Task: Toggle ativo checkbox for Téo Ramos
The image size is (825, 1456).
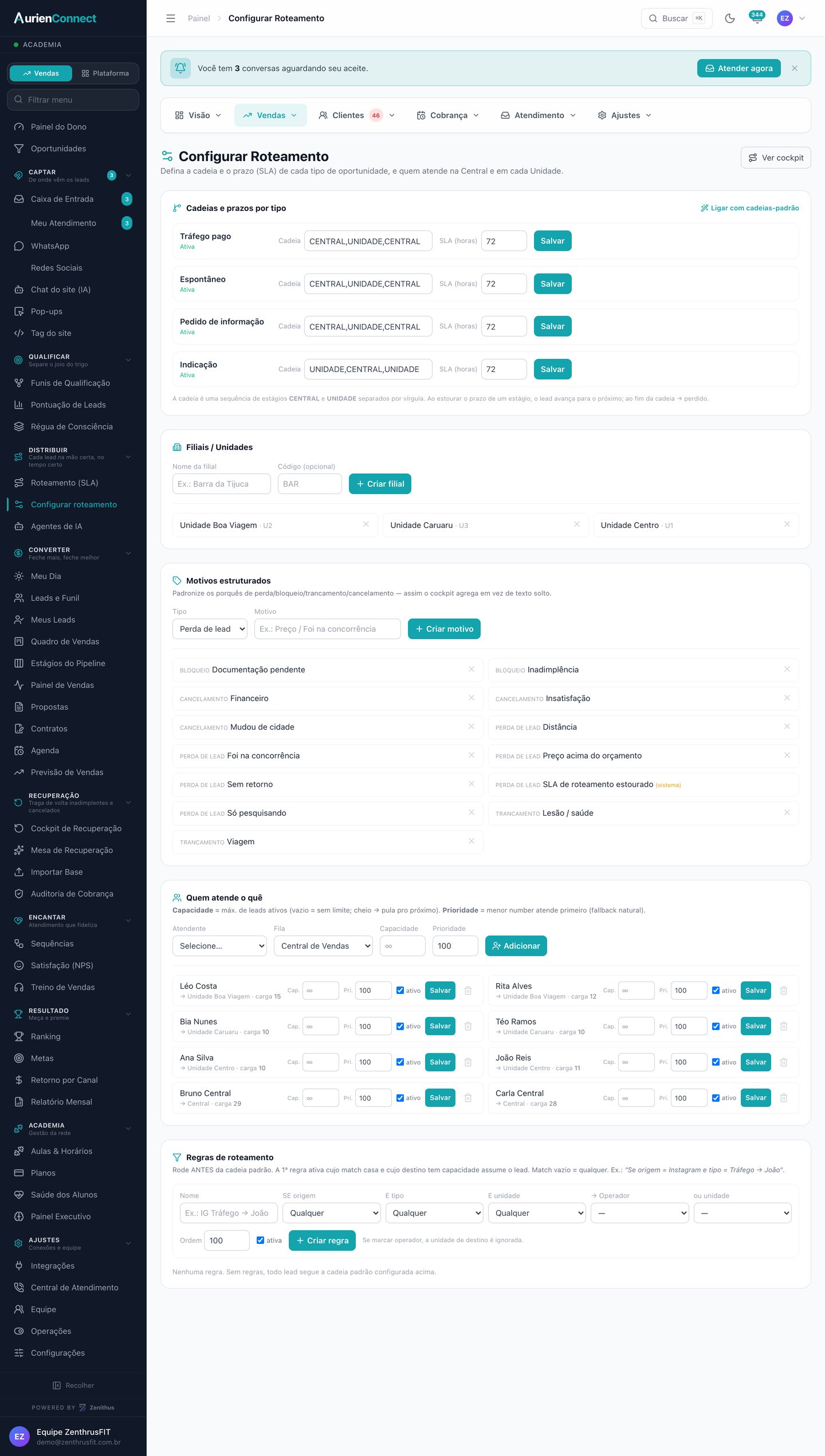Action: [716, 1026]
